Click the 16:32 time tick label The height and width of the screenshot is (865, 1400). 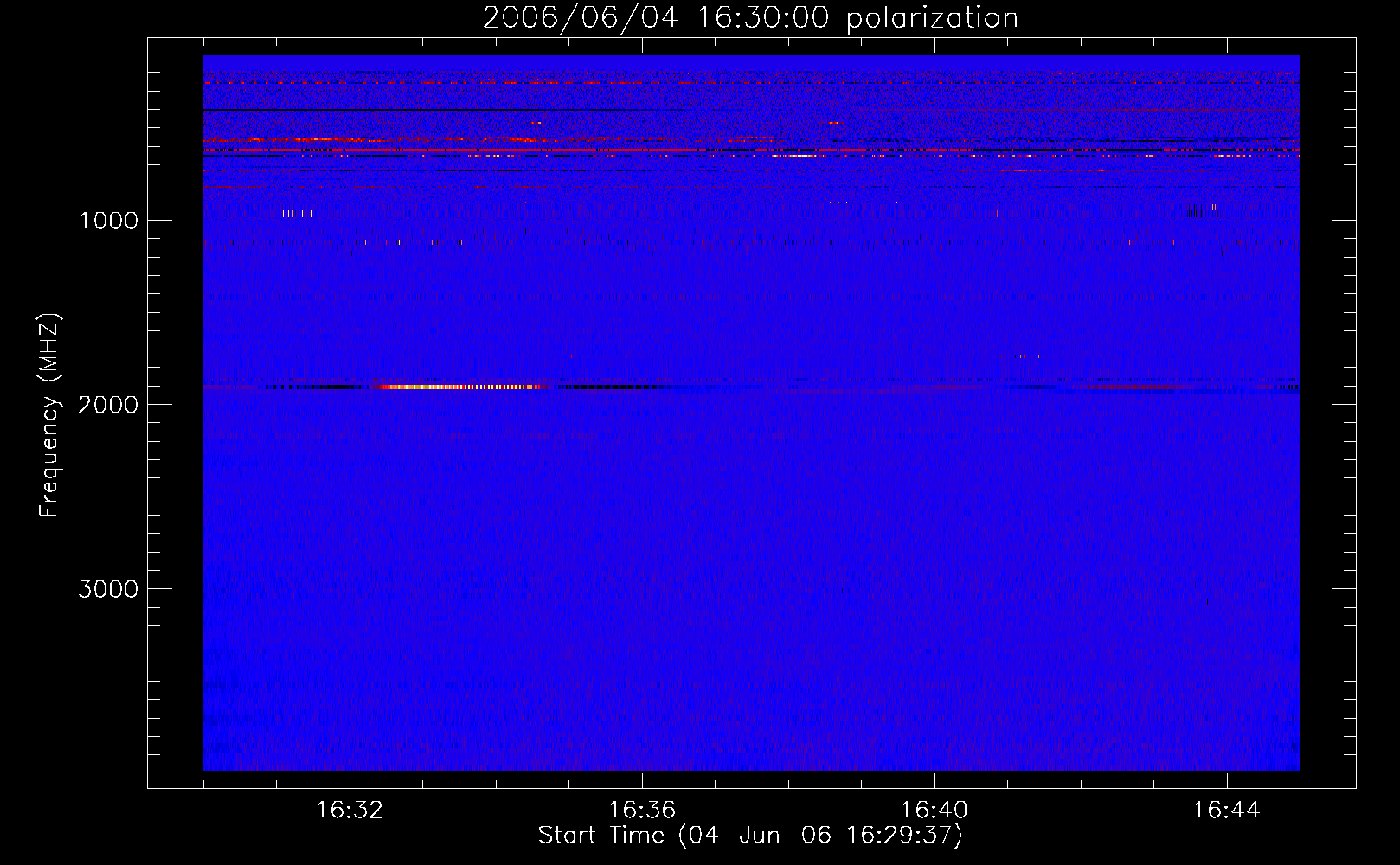coord(350,811)
